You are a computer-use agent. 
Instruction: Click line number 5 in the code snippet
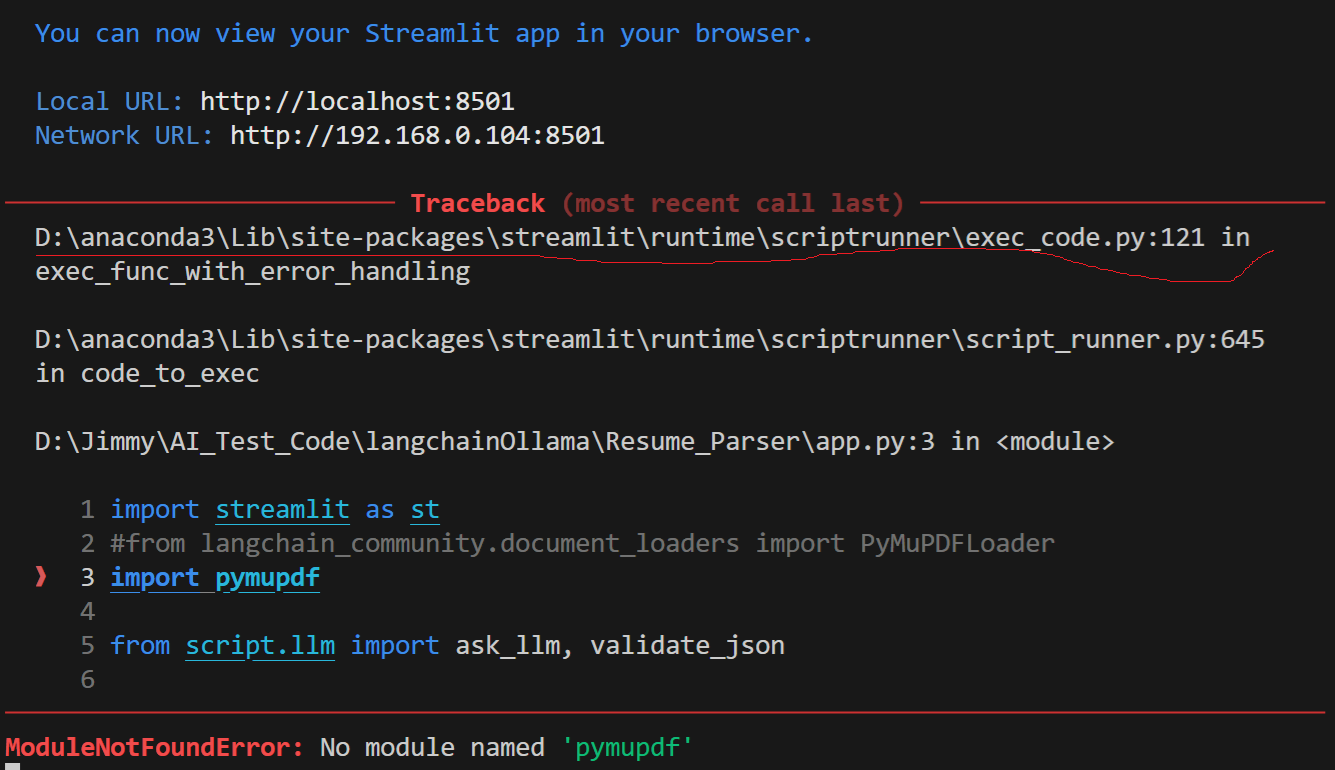pos(86,645)
